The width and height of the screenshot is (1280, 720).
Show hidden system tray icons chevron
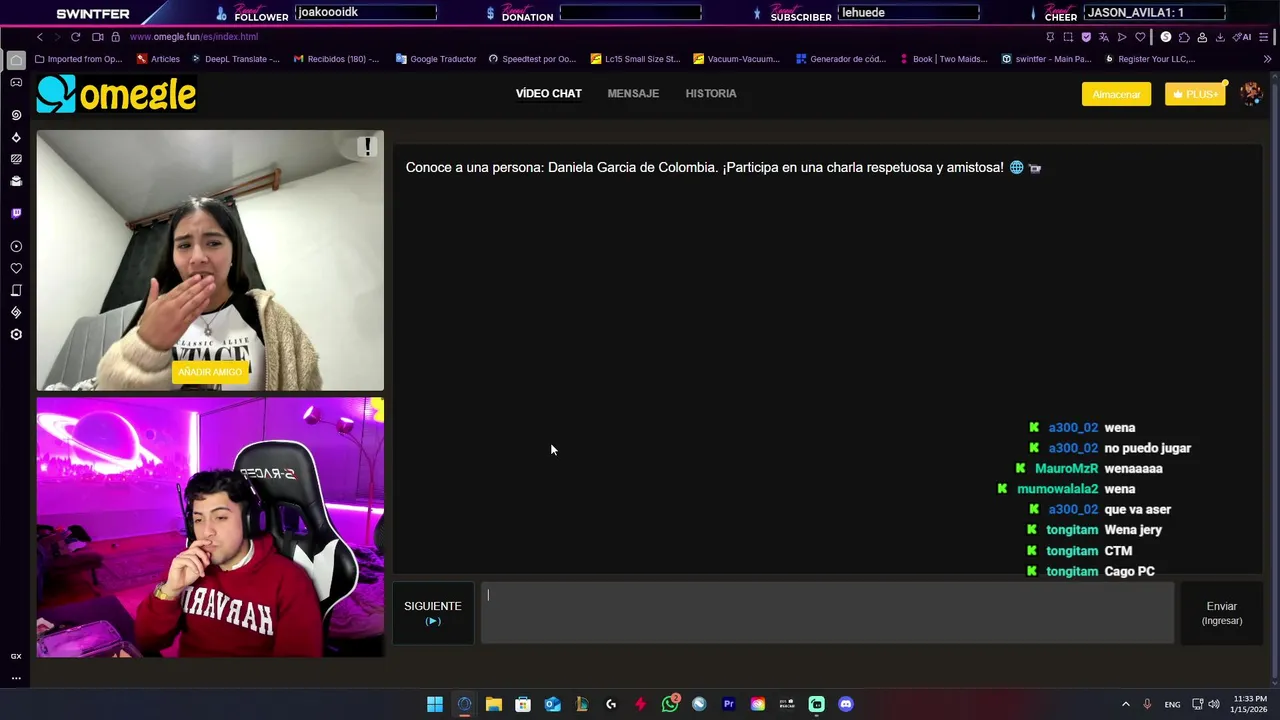[1125, 704]
